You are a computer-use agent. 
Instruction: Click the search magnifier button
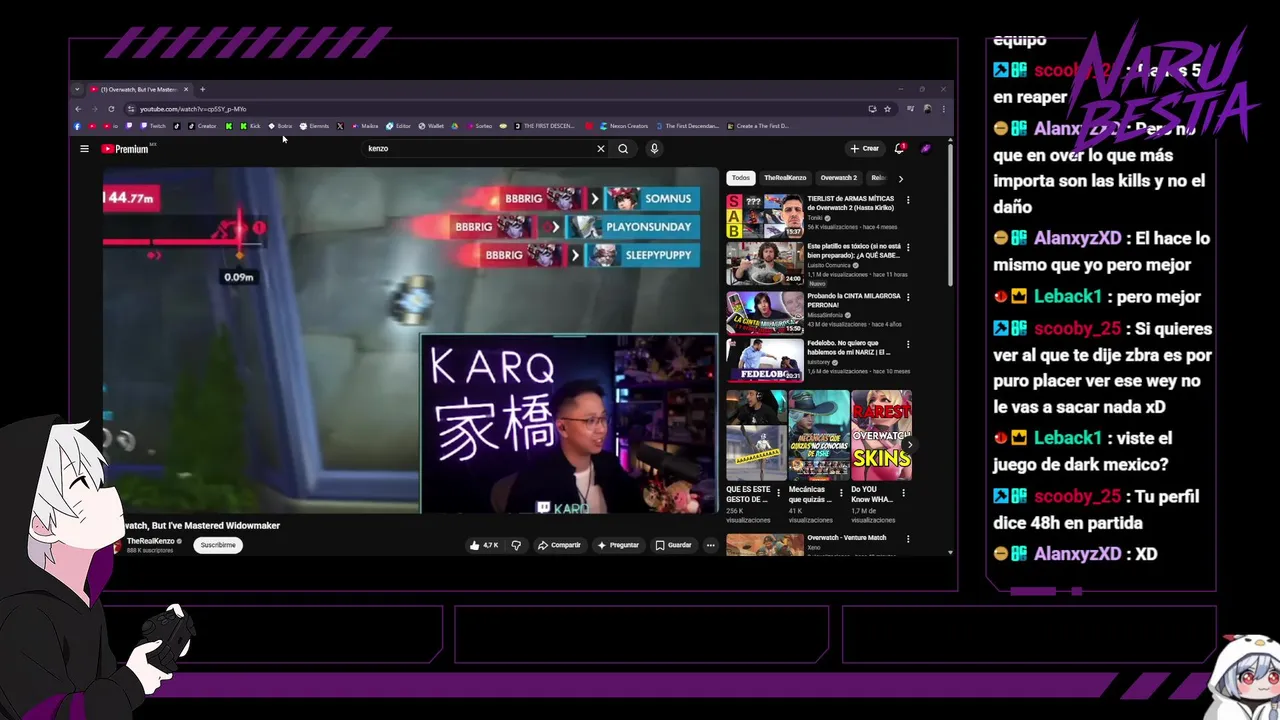pos(623,149)
